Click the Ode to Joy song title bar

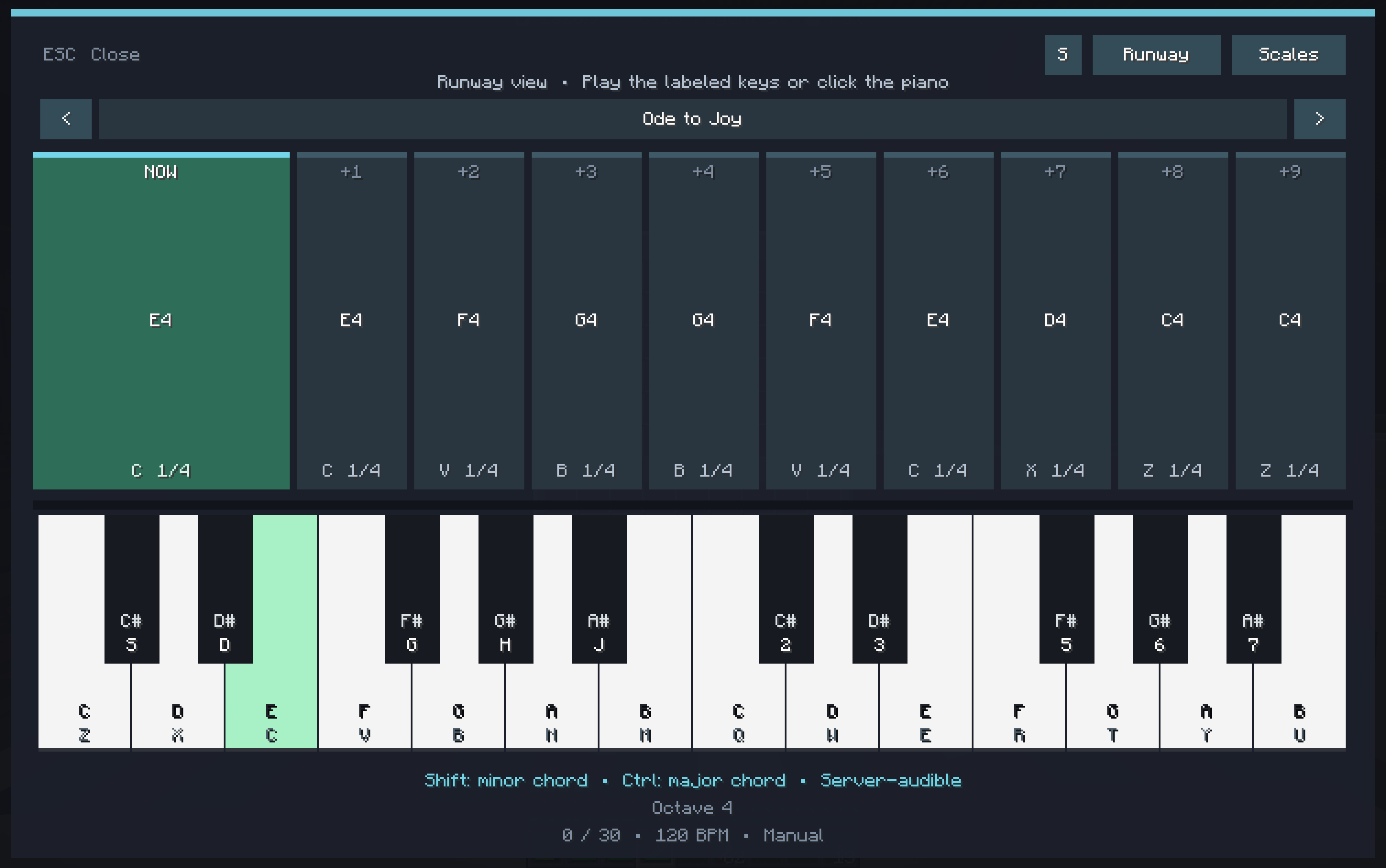click(693, 119)
